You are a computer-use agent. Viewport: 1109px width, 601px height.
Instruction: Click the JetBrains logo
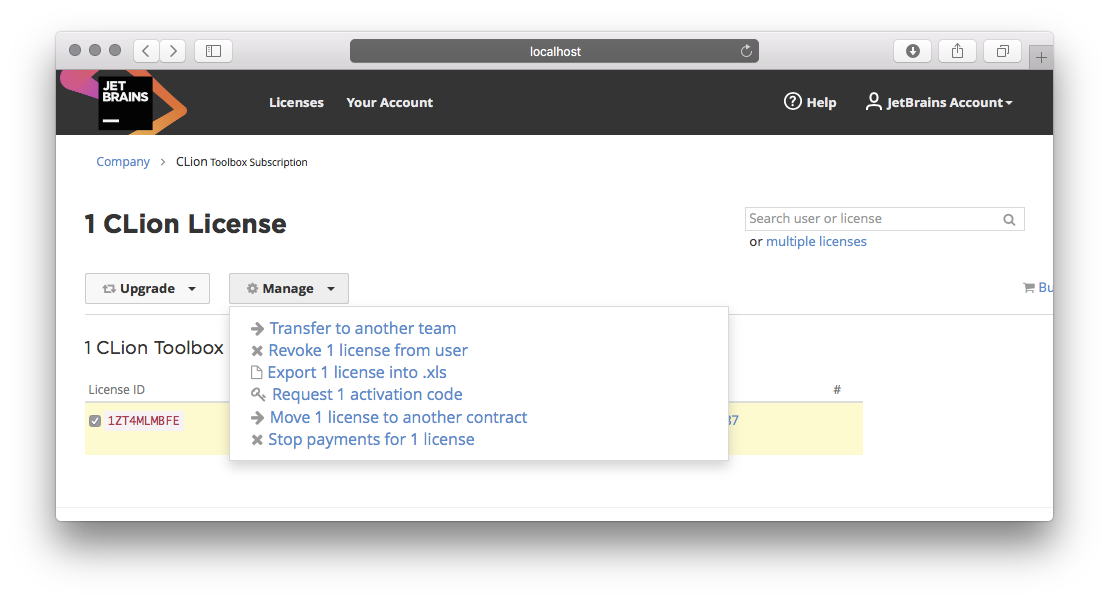click(x=125, y=102)
